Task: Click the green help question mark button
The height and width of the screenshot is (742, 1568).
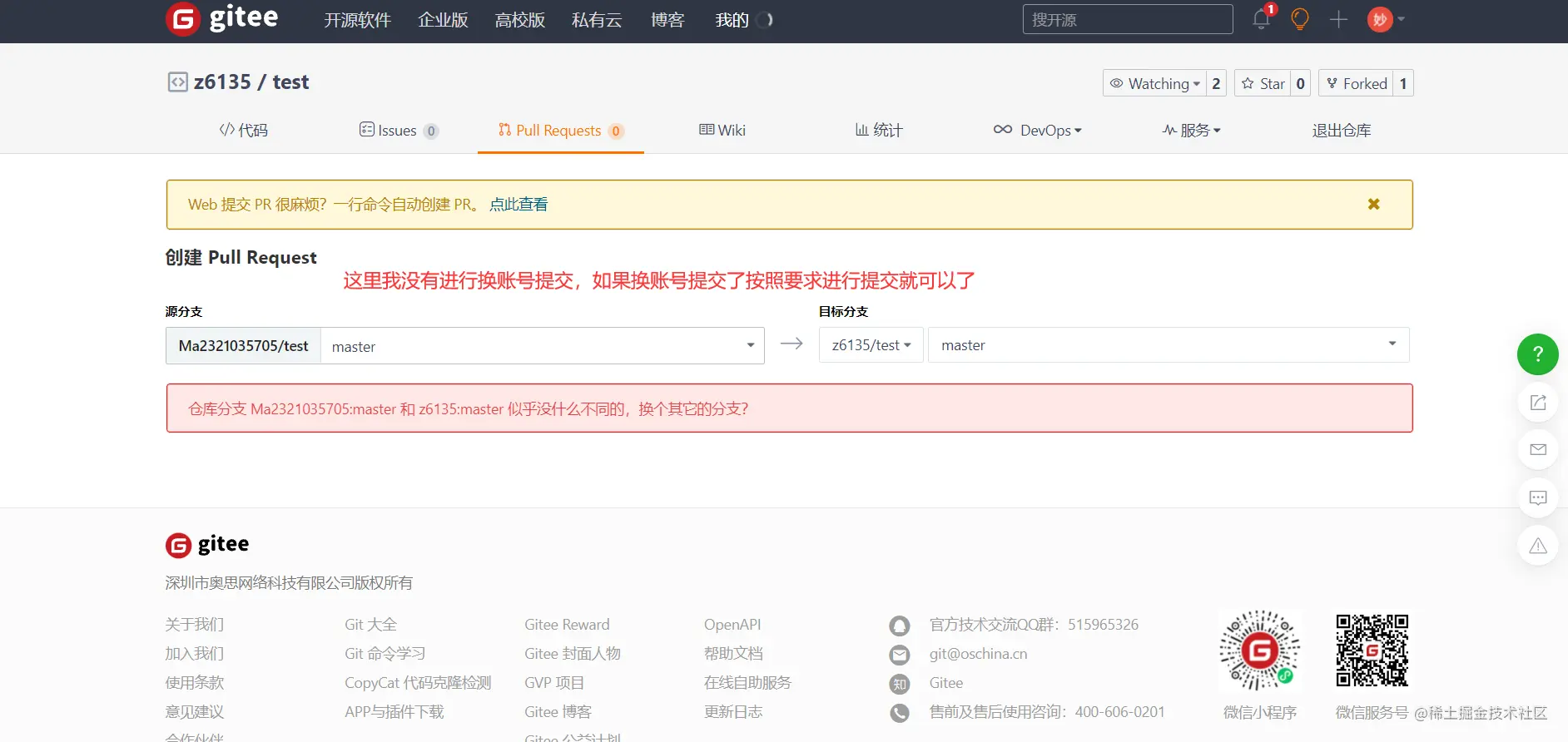Action: tap(1538, 354)
